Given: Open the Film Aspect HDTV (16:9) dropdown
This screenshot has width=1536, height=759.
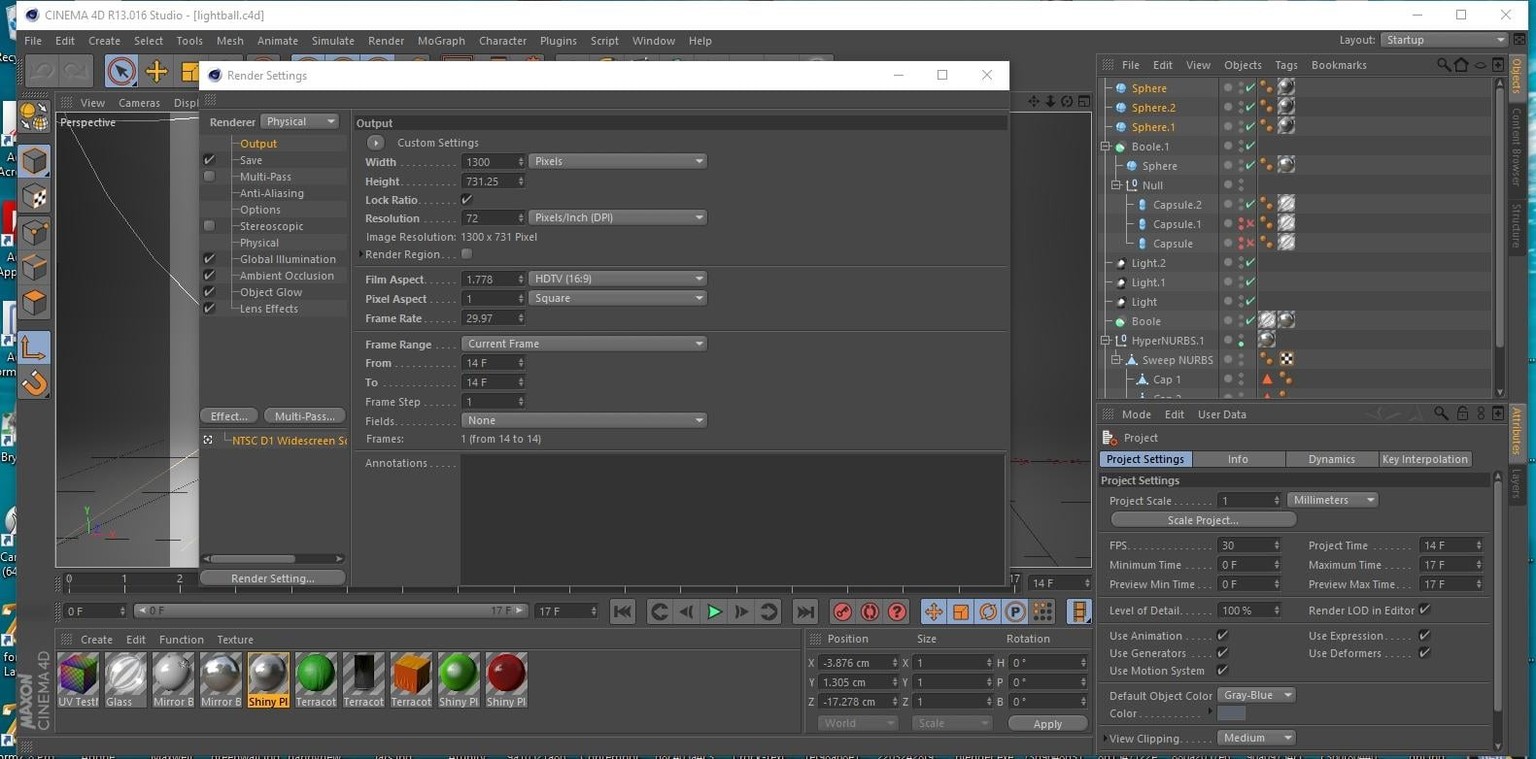Looking at the screenshot, I should tap(617, 279).
